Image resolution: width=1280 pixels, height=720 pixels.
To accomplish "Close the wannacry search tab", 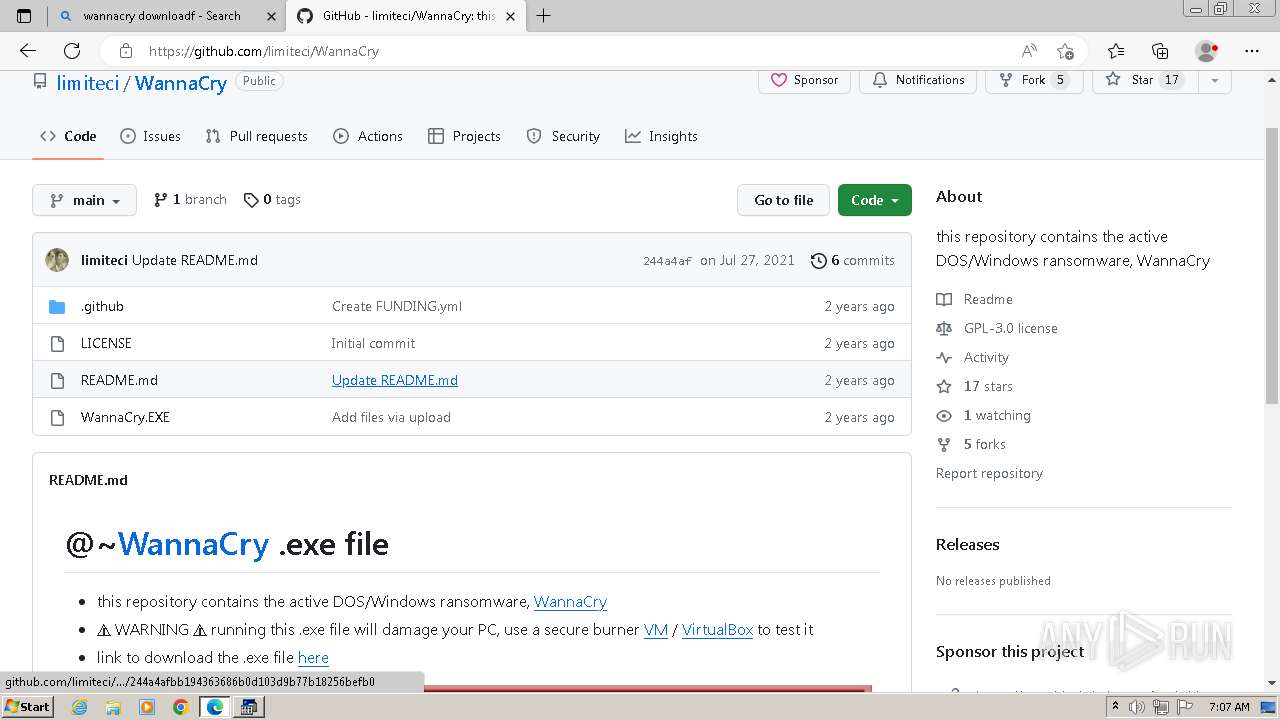I will point(271,16).
